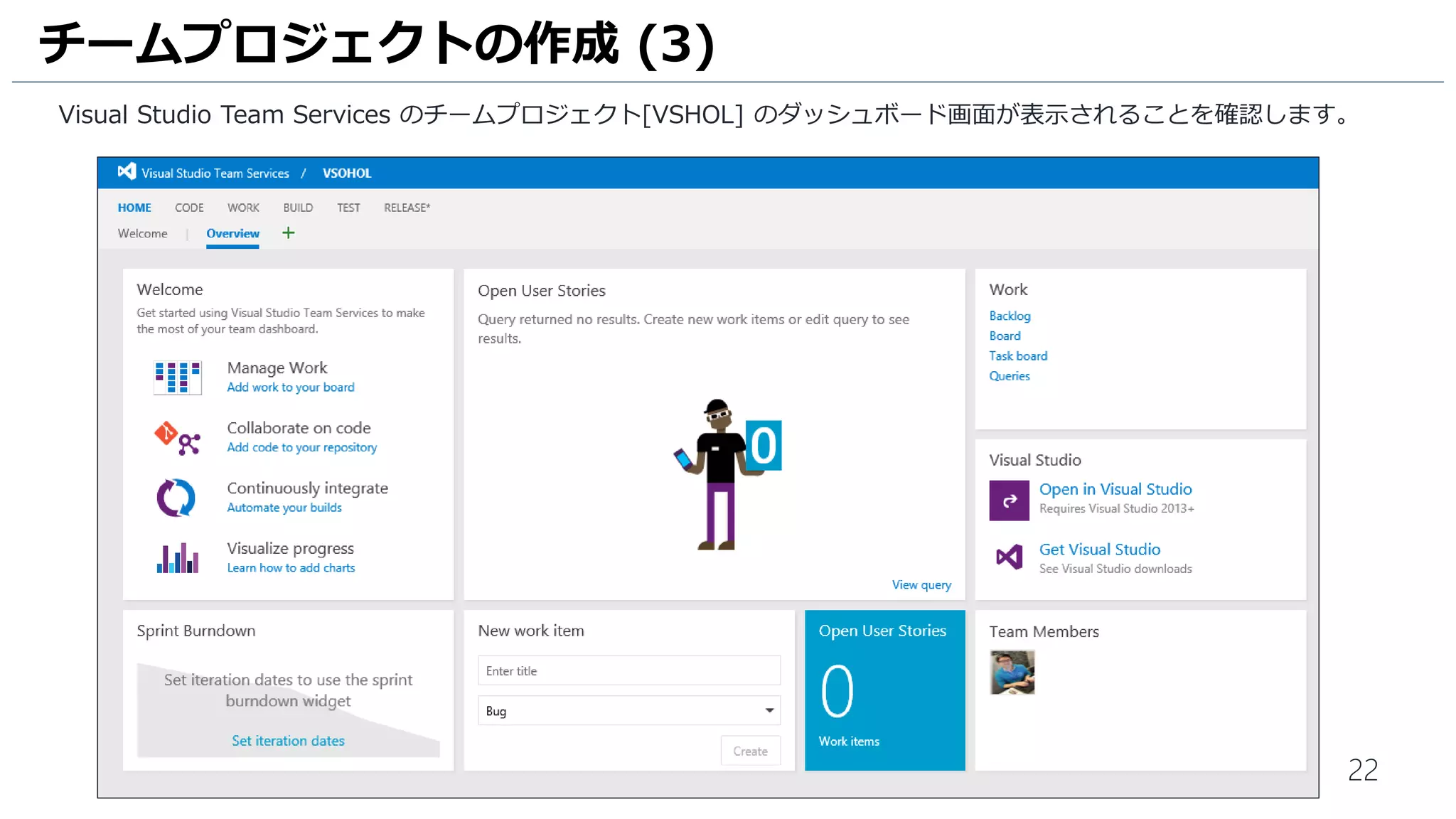Click Set iteration dates link
Screen dimensions: 1456x819
pyautogui.click(x=288, y=741)
